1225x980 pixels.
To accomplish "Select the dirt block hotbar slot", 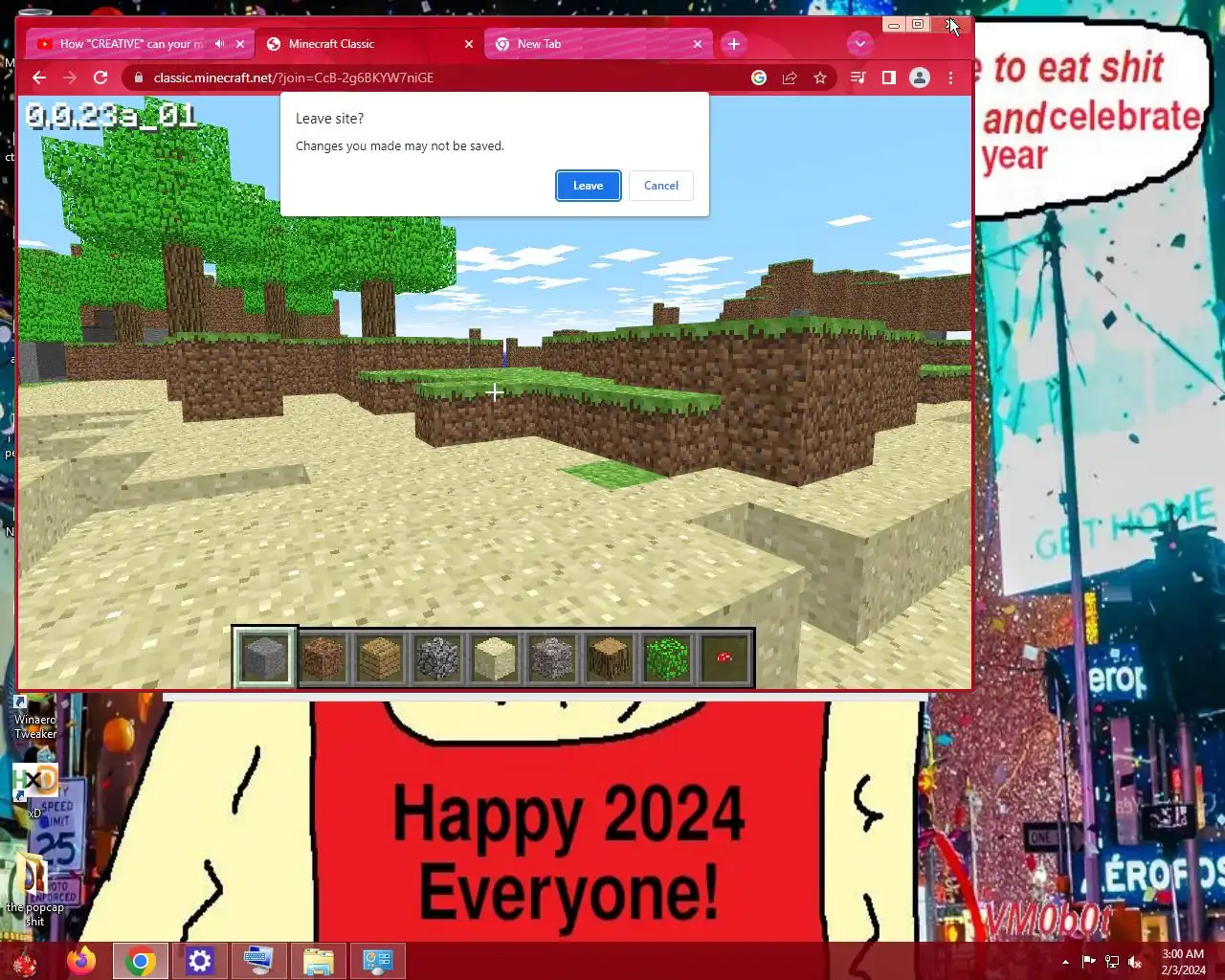I will point(323,658).
